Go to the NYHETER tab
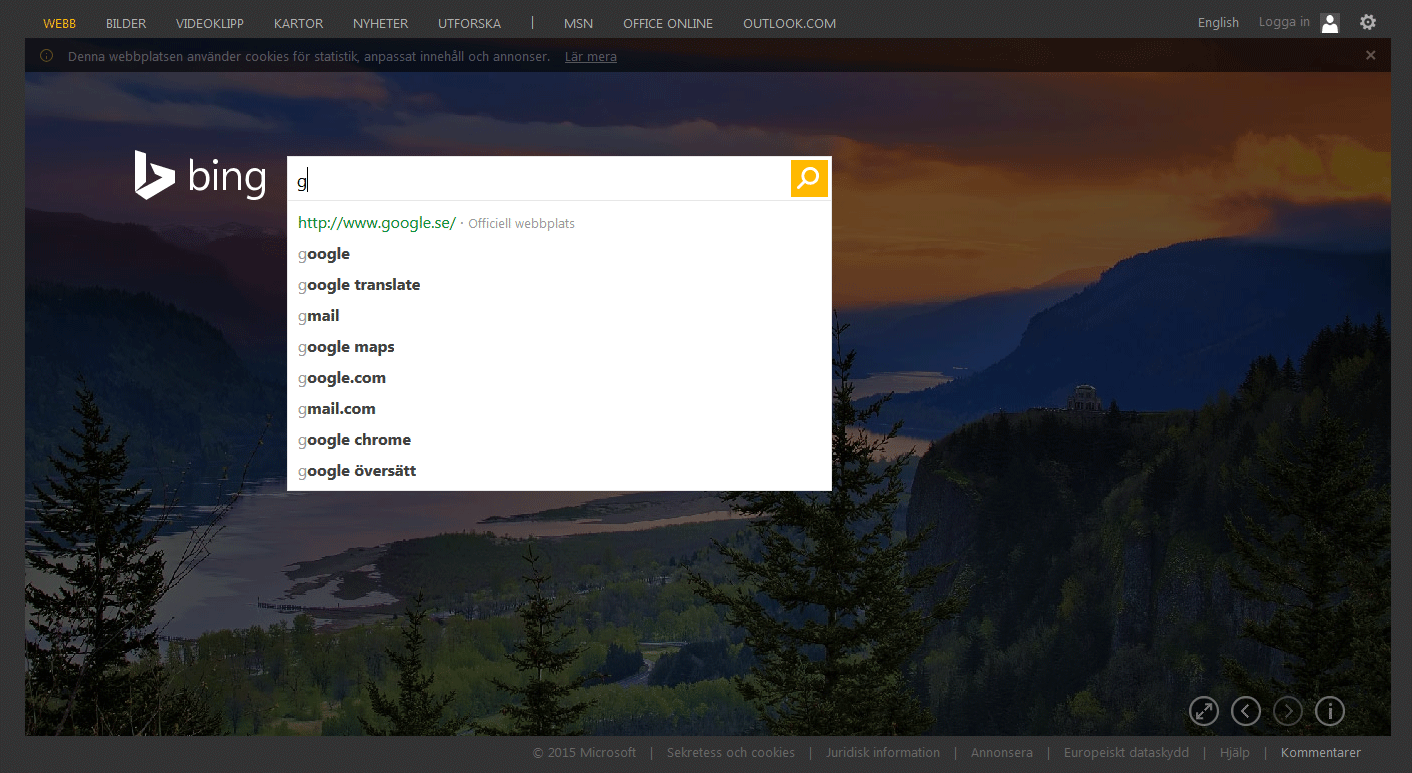Image resolution: width=1412 pixels, height=773 pixels. [380, 23]
